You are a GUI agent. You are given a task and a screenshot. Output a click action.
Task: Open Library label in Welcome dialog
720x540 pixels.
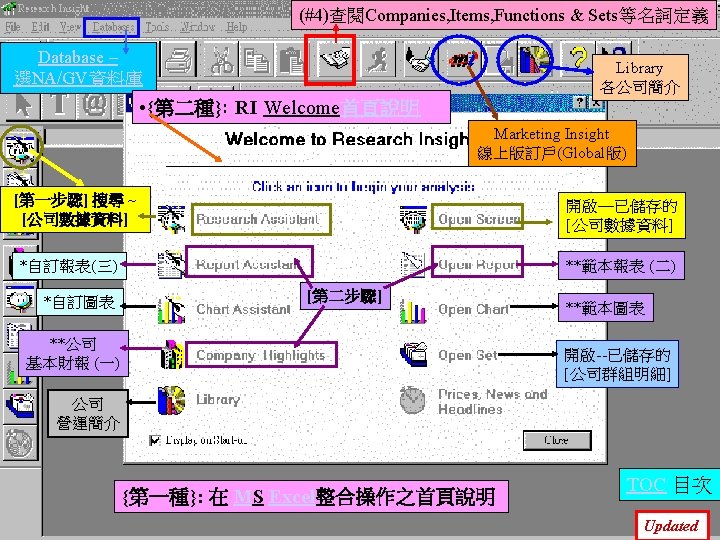click(x=218, y=399)
